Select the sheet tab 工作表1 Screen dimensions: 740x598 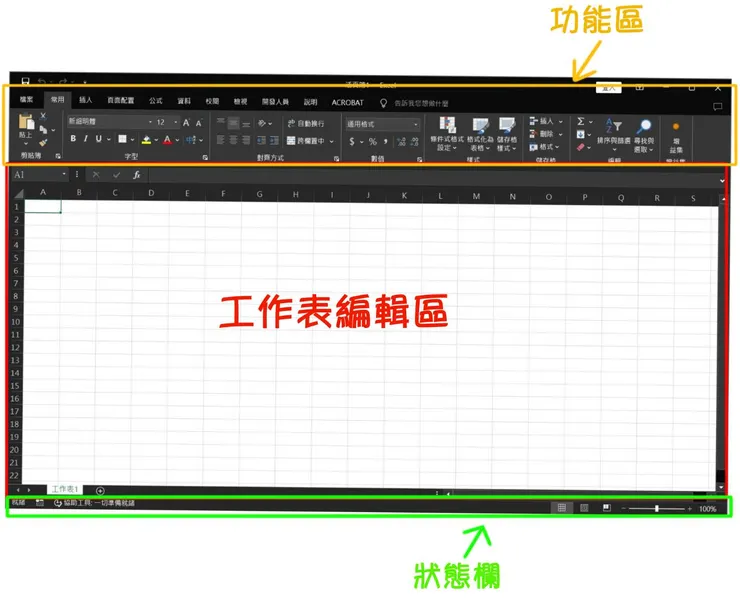[65, 489]
